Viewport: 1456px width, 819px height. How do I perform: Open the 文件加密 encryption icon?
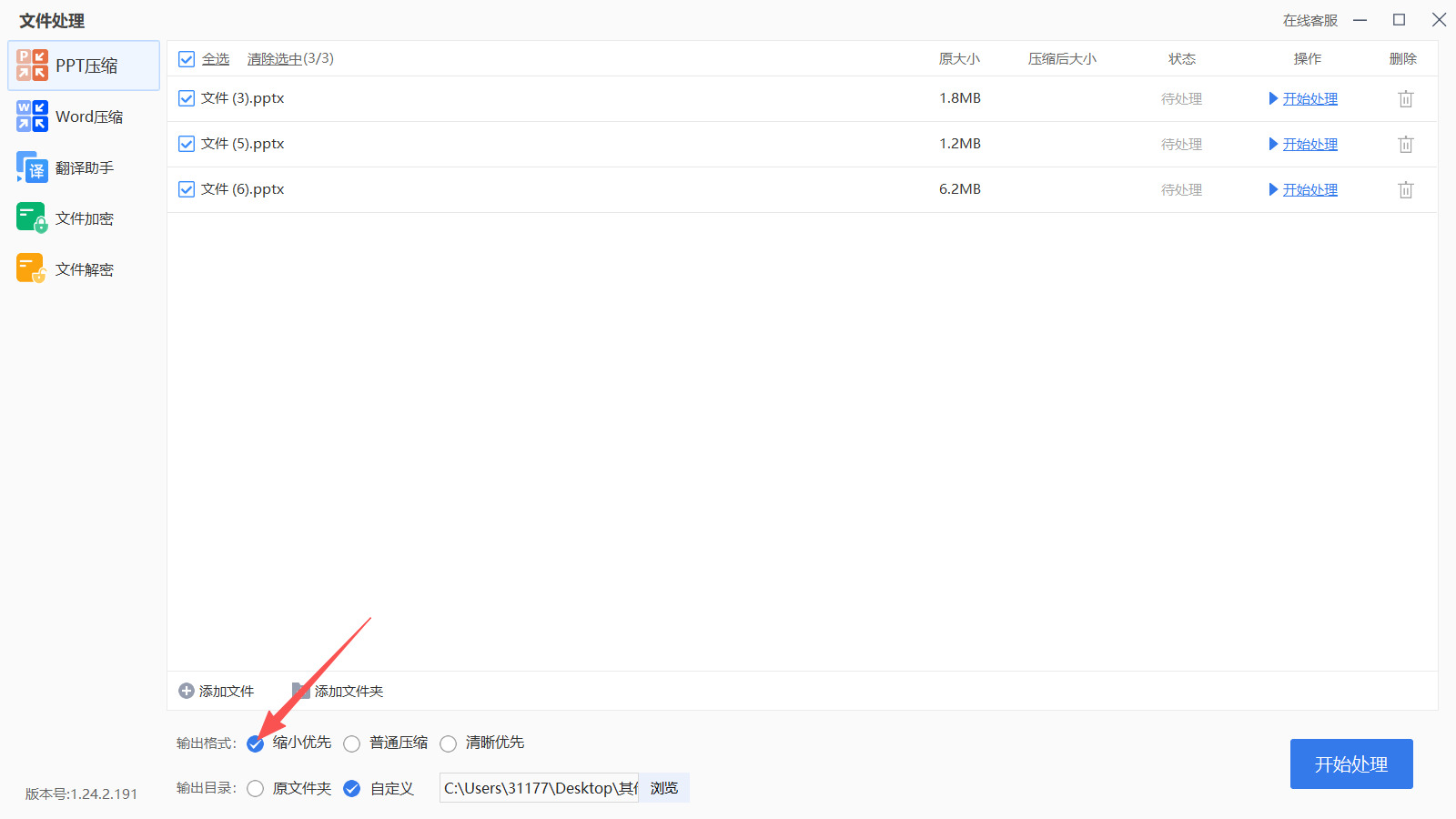pyautogui.click(x=32, y=218)
